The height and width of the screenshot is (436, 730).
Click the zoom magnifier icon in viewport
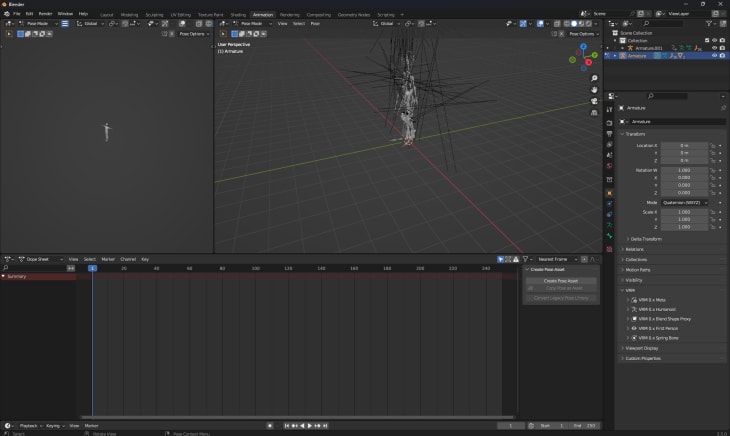[594, 78]
